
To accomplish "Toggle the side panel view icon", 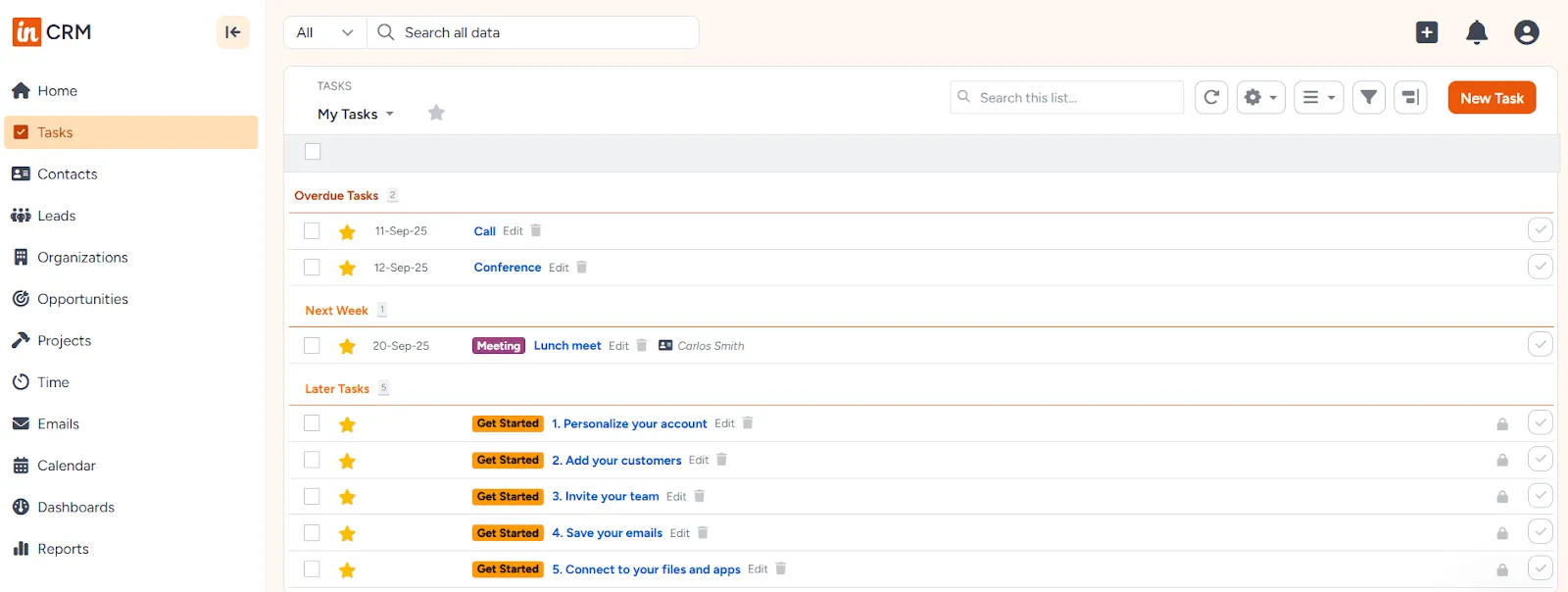I will 1410,97.
